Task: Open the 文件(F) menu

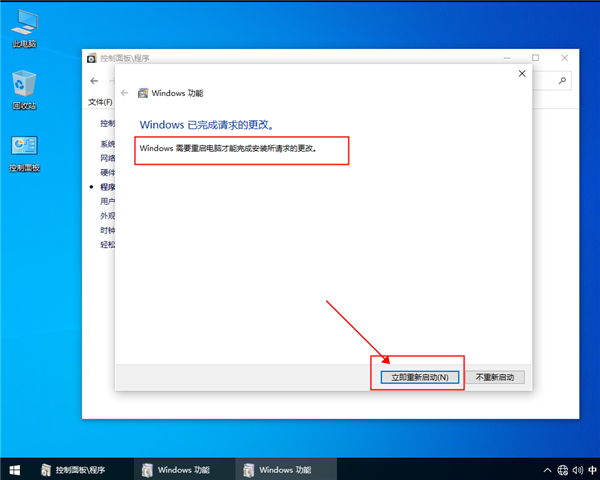Action: pyautogui.click(x=100, y=102)
